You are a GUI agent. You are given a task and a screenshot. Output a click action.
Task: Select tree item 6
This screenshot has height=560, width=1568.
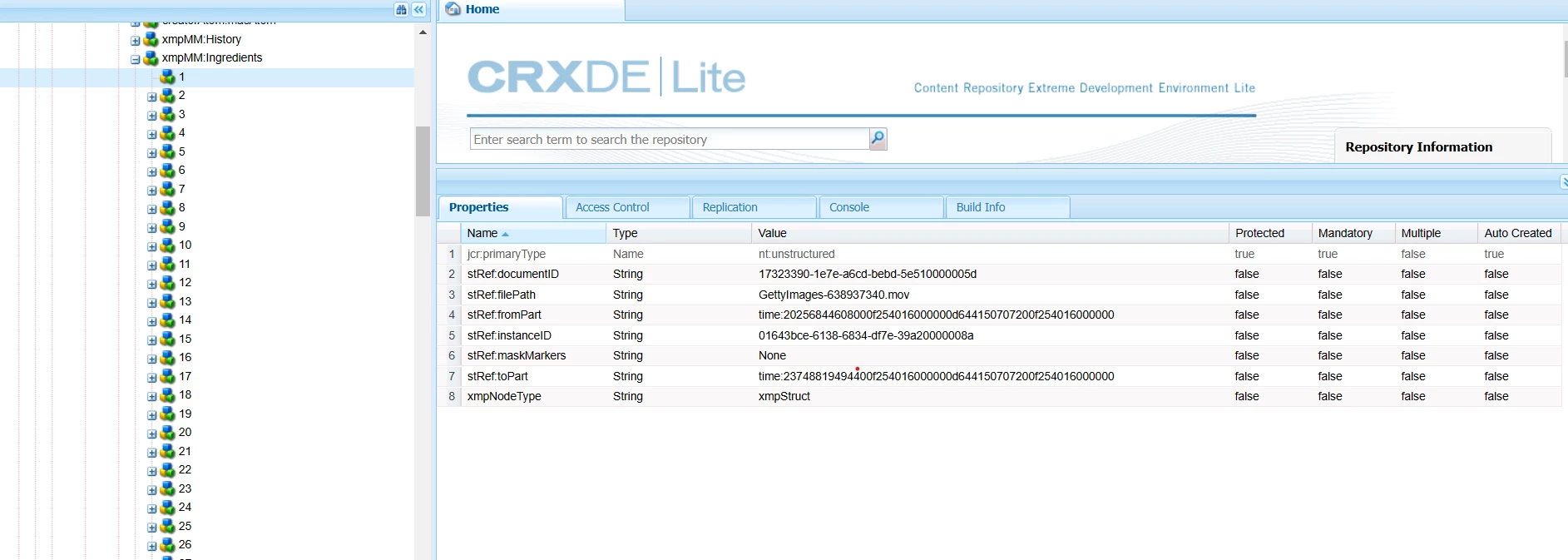(181, 170)
